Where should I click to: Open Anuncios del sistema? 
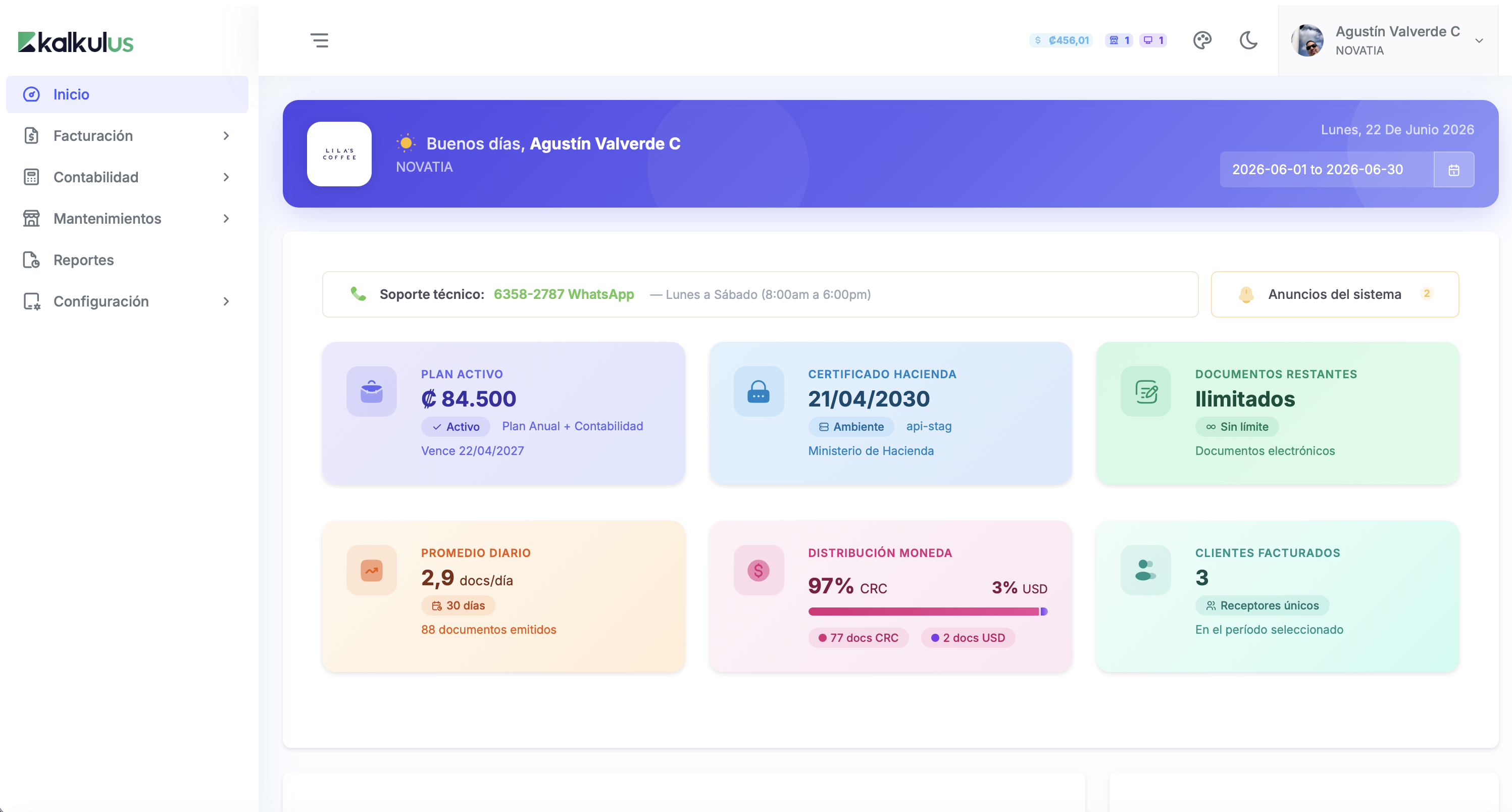coord(1335,294)
